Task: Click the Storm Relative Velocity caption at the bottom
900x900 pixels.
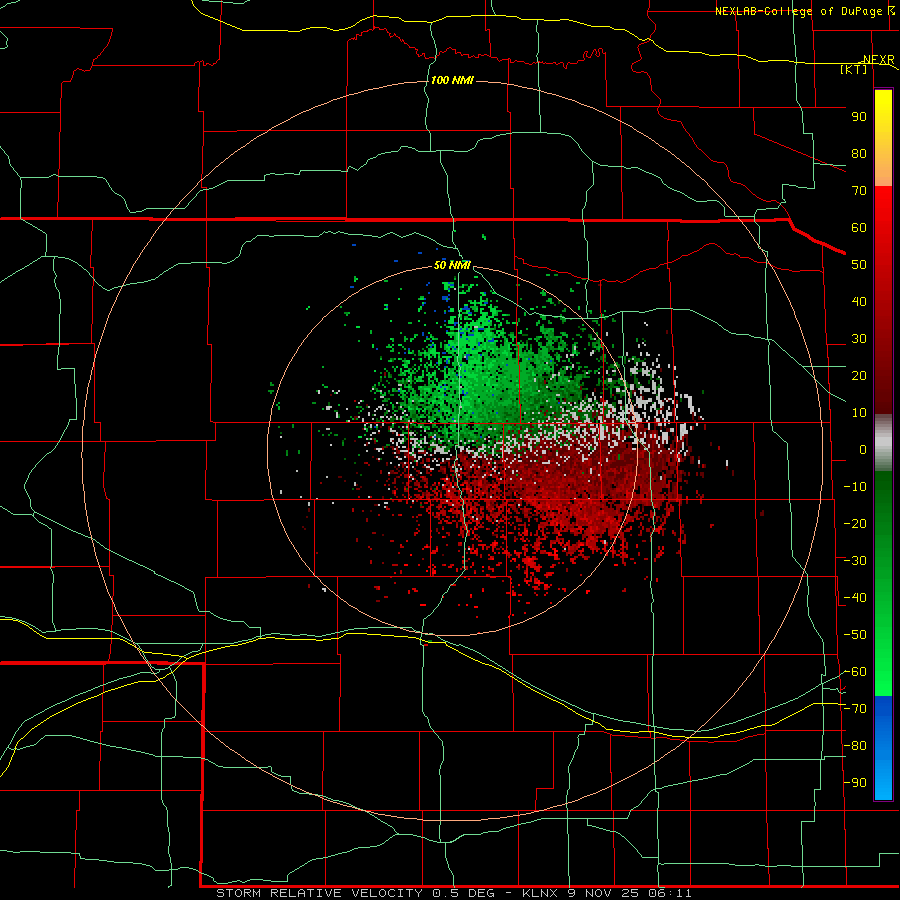Action: (x=453, y=893)
